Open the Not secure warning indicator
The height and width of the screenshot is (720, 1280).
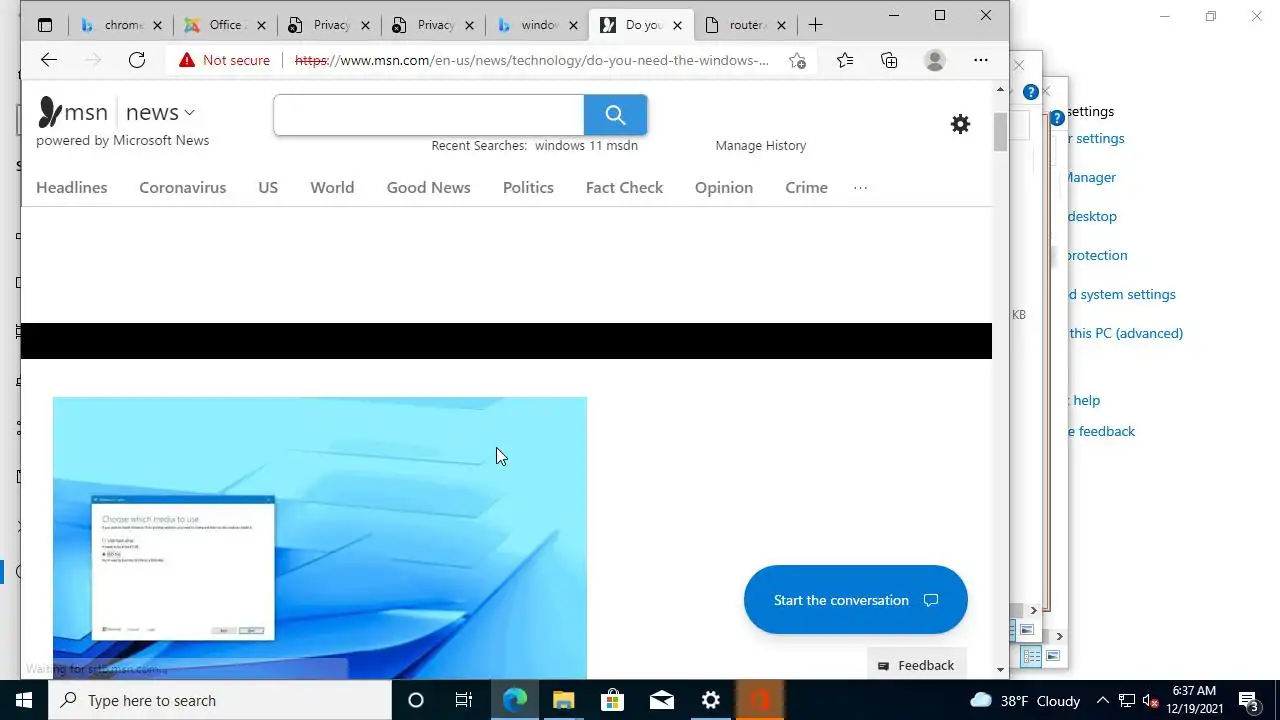[x=224, y=60]
